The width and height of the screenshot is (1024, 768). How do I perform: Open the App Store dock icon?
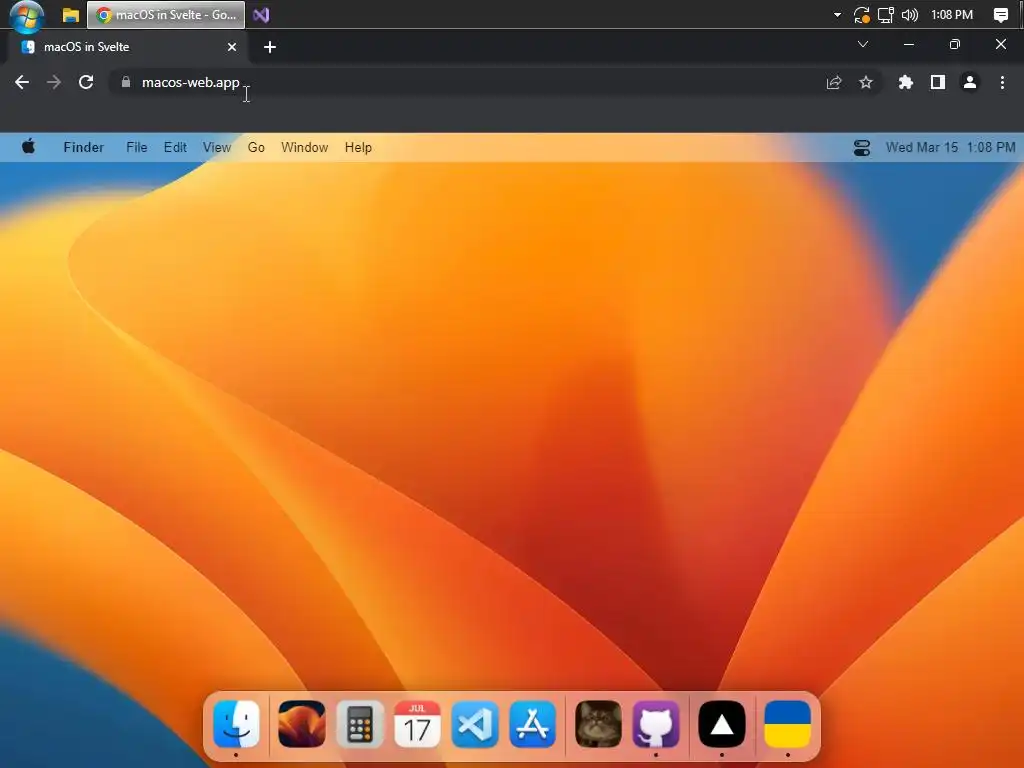point(533,724)
